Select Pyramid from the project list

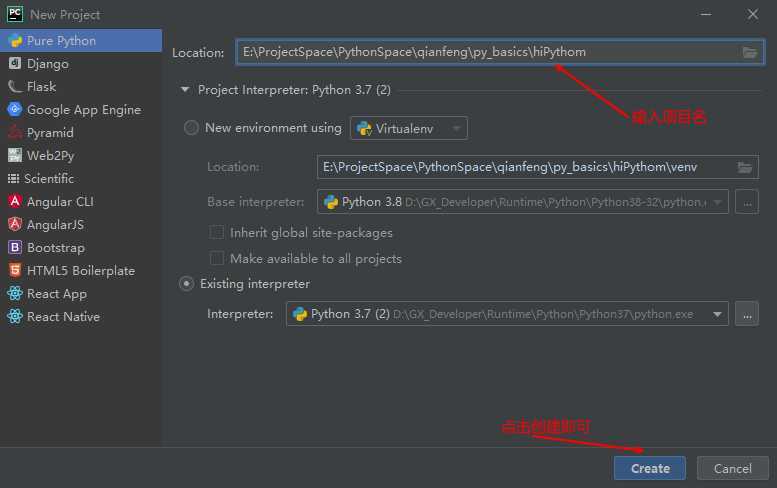81,132
